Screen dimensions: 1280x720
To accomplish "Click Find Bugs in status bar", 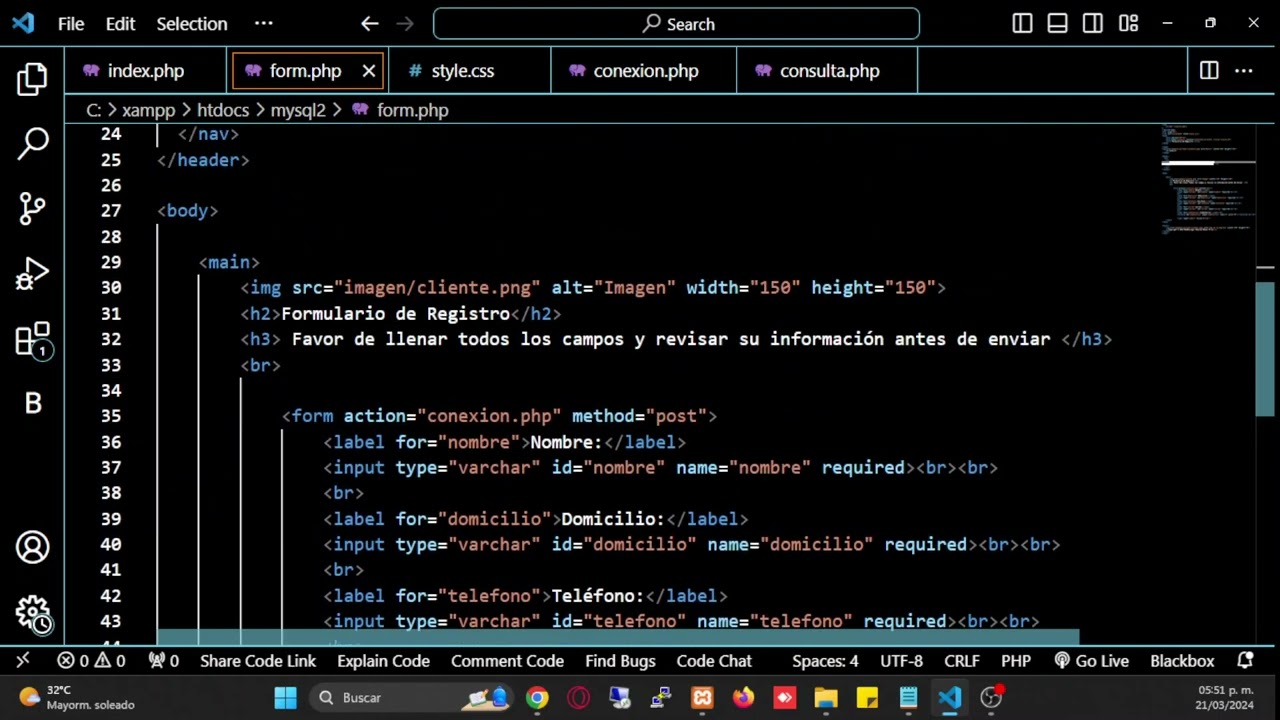I will click(x=620, y=660).
